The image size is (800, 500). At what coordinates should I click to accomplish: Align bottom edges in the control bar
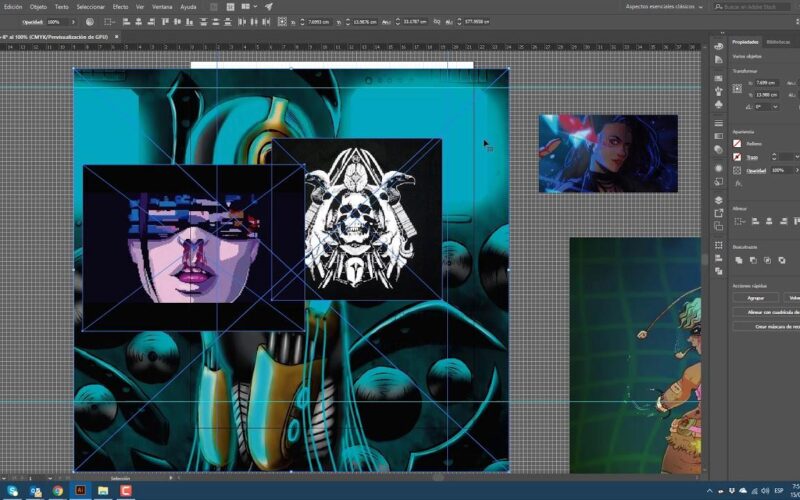pyautogui.click(x=190, y=22)
